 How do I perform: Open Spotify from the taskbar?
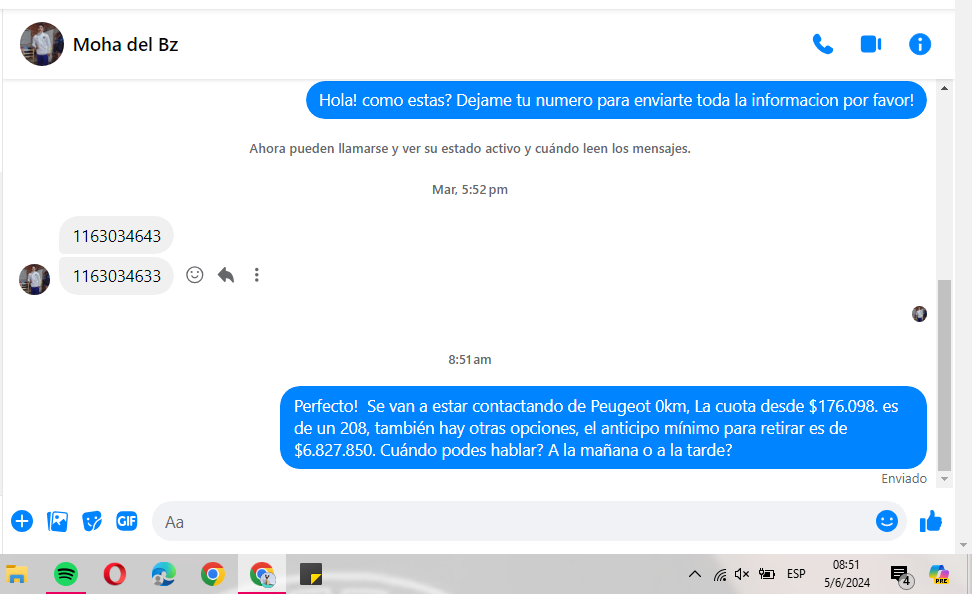[66, 574]
